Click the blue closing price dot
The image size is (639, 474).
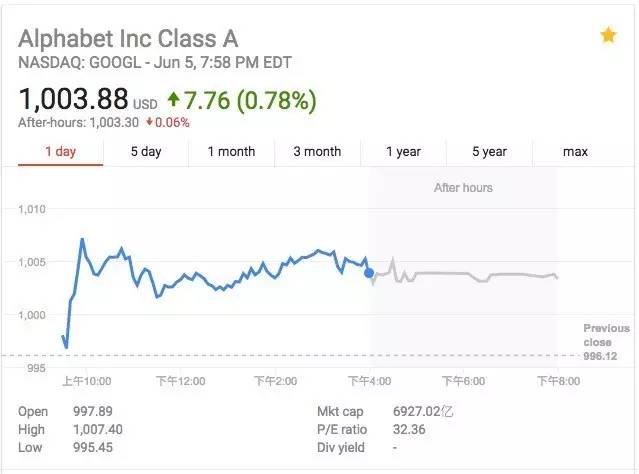click(x=369, y=273)
